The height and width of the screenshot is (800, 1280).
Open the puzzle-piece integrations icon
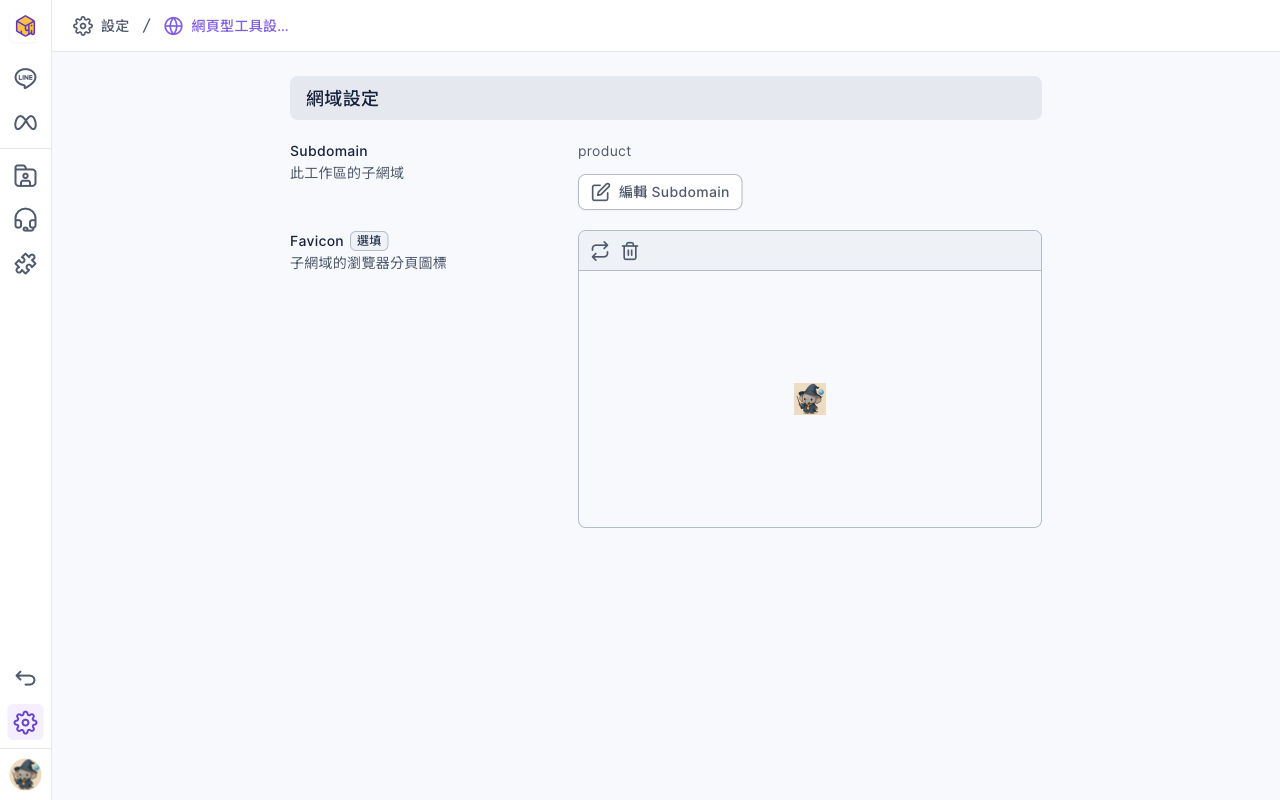tap(25, 264)
